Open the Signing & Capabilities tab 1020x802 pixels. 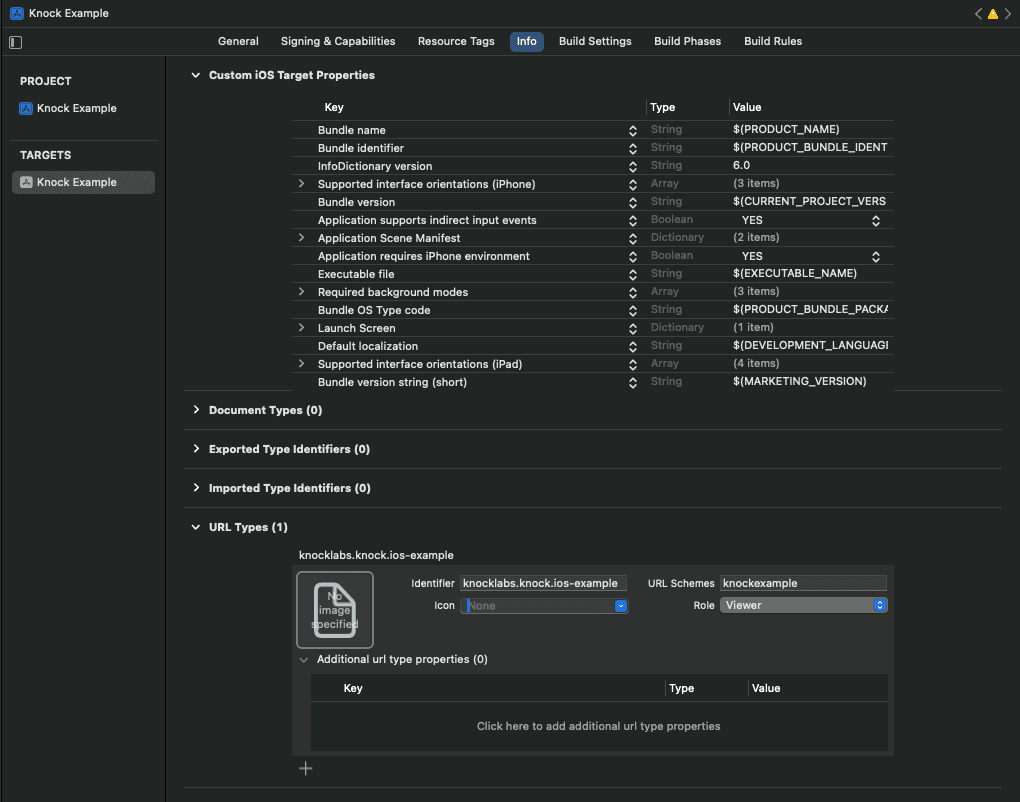pos(337,41)
